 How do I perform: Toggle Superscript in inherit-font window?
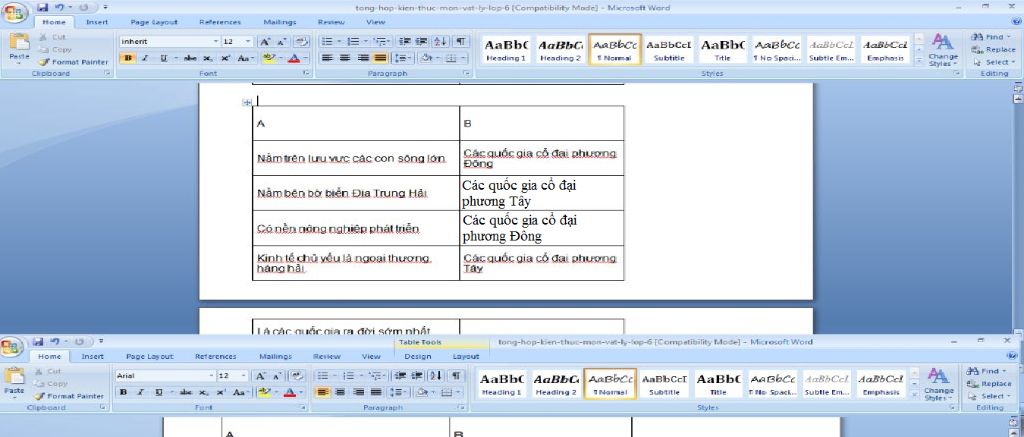click(226, 58)
